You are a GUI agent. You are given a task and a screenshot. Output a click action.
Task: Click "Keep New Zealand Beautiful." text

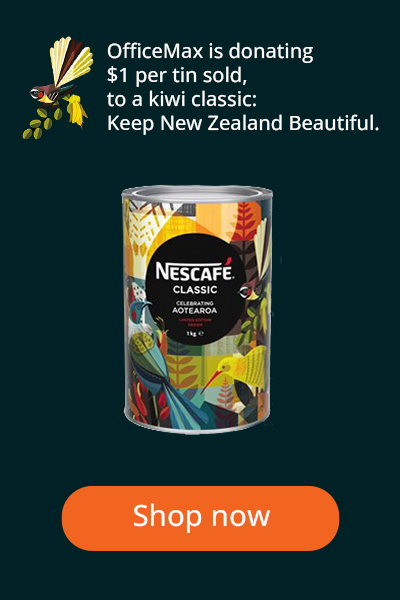coord(243,123)
